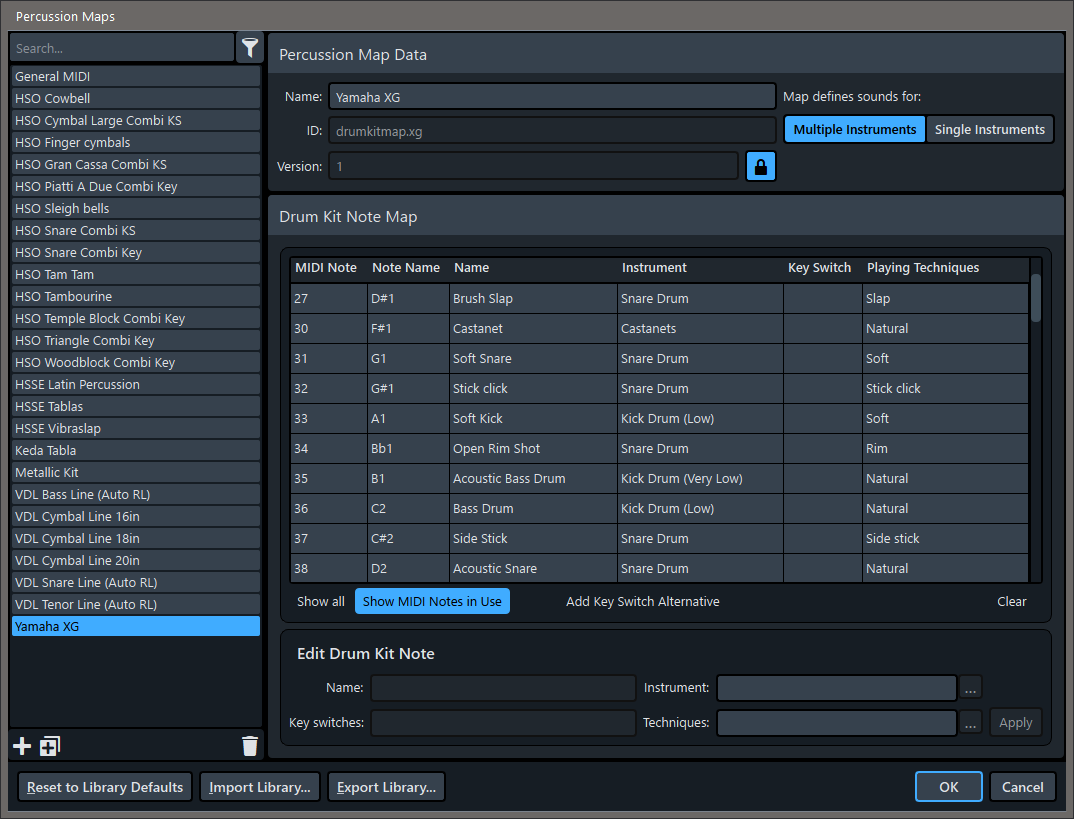Dismiss dialog with Cancel button

[1023, 787]
